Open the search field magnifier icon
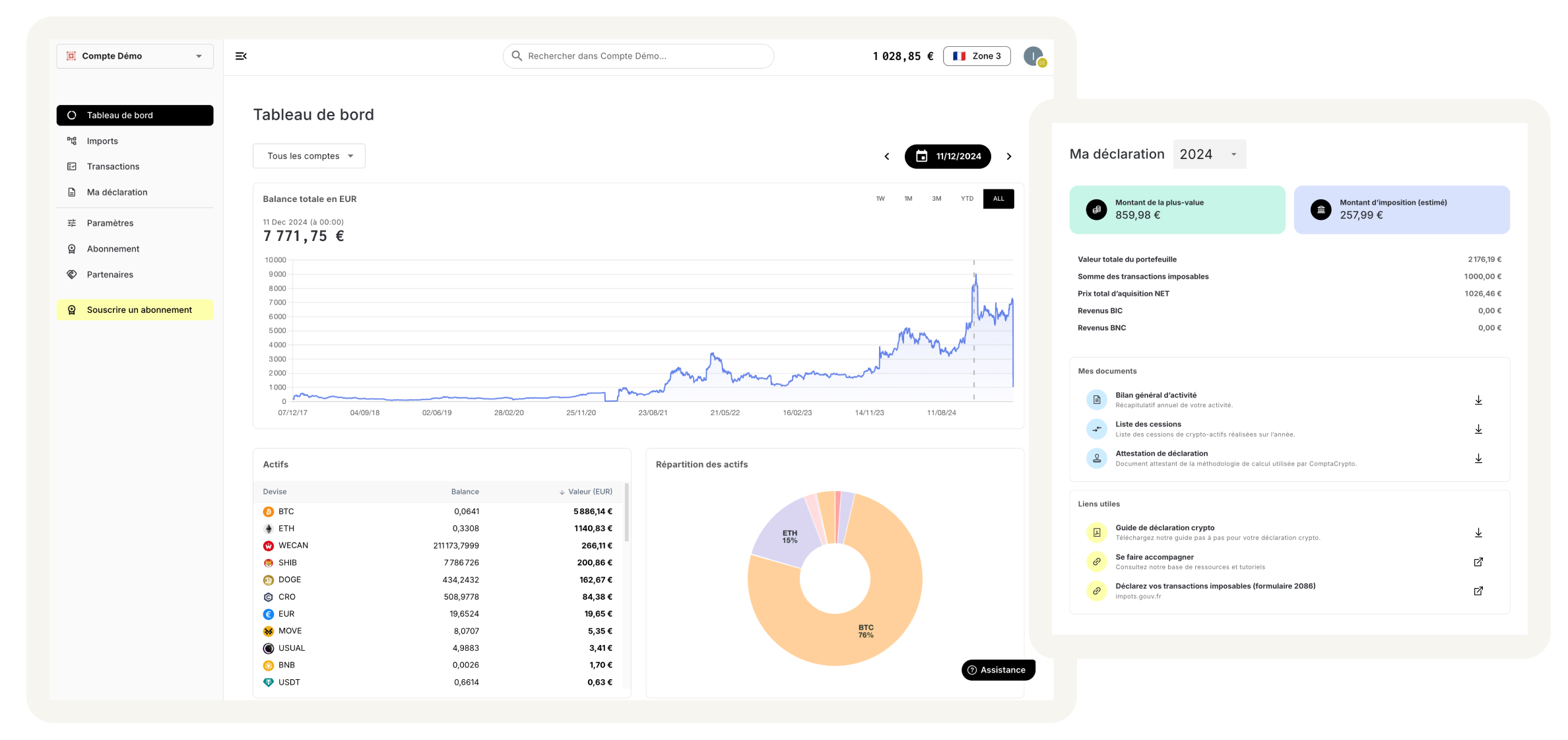 point(517,55)
